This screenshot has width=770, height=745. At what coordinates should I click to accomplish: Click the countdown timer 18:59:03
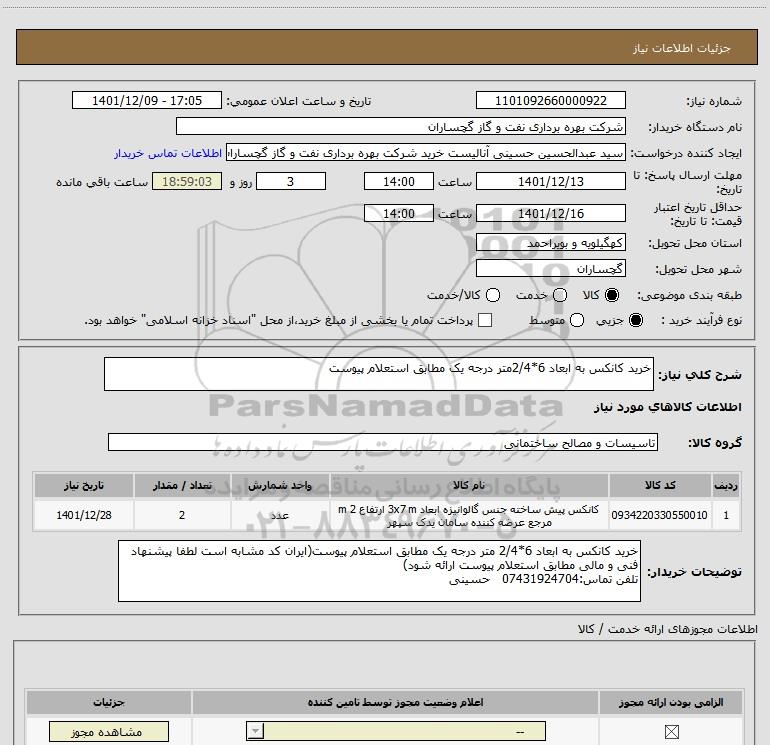pos(187,182)
